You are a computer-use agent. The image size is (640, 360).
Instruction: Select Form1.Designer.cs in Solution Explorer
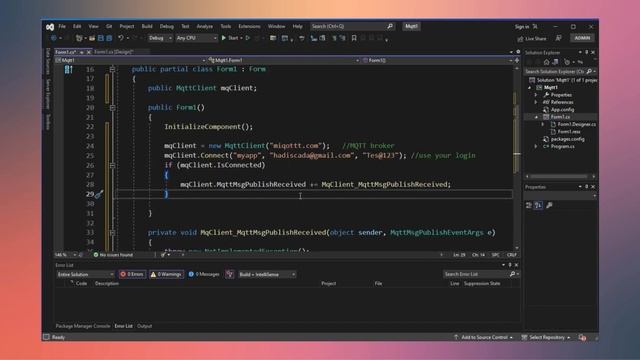[x=576, y=124]
